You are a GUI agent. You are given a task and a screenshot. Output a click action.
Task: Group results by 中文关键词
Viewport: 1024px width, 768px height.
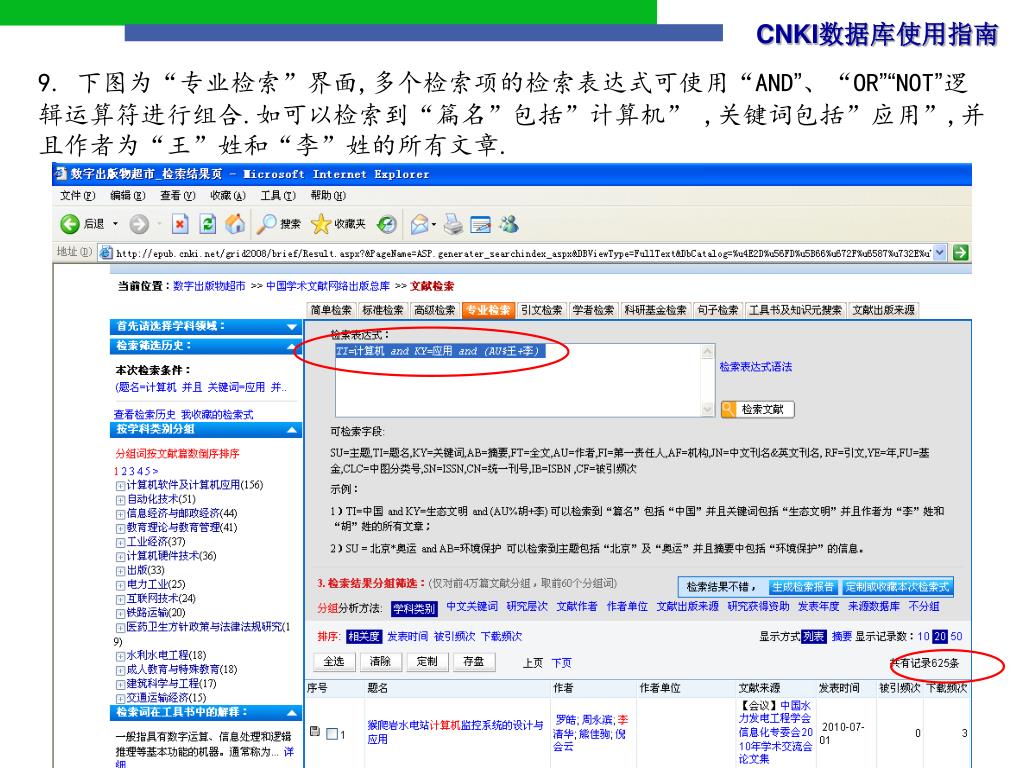[472, 607]
